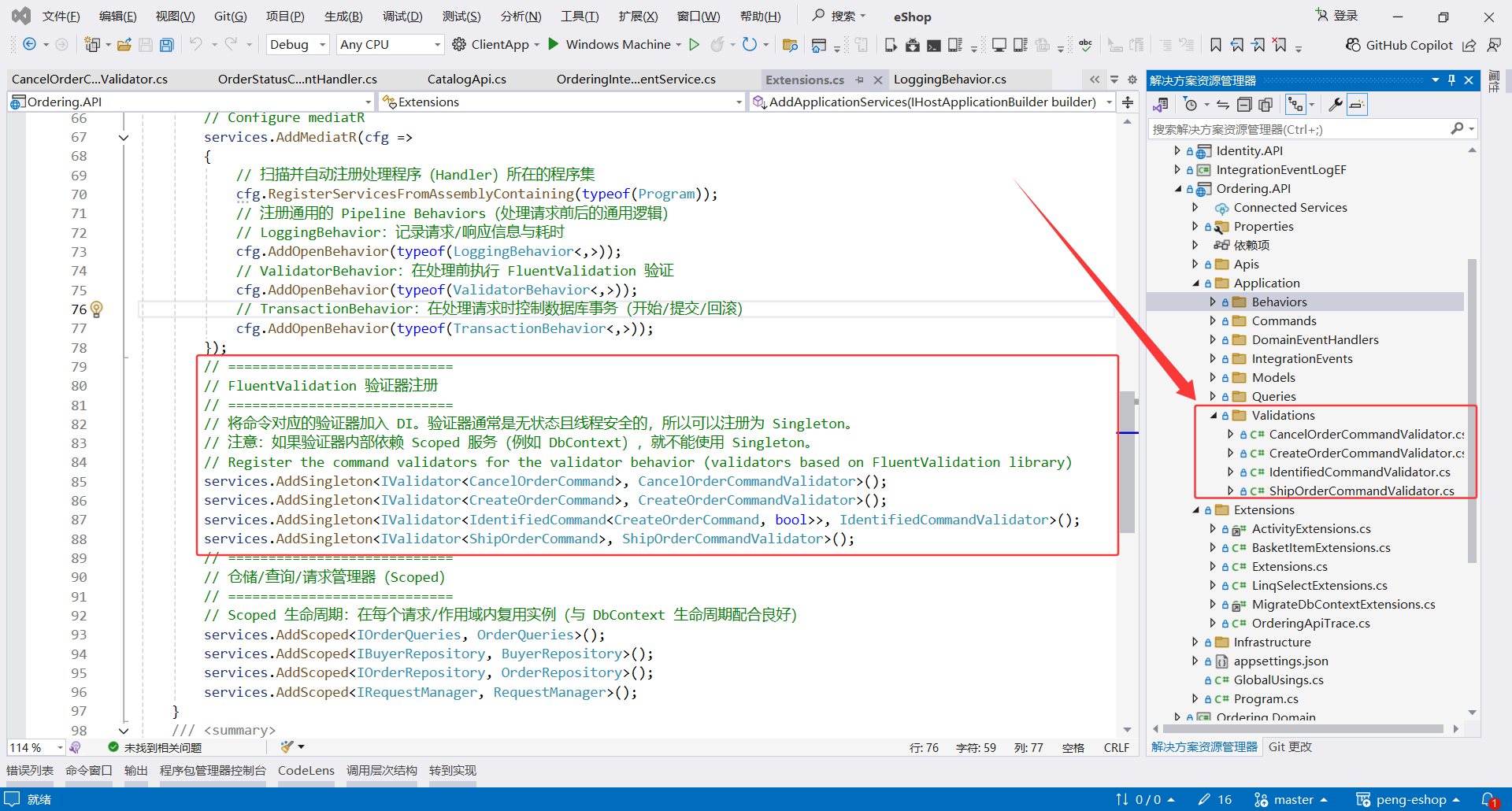This screenshot has width=1512, height=811.
Task: Open the 文件(F) menu
Action: coord(61,17)
